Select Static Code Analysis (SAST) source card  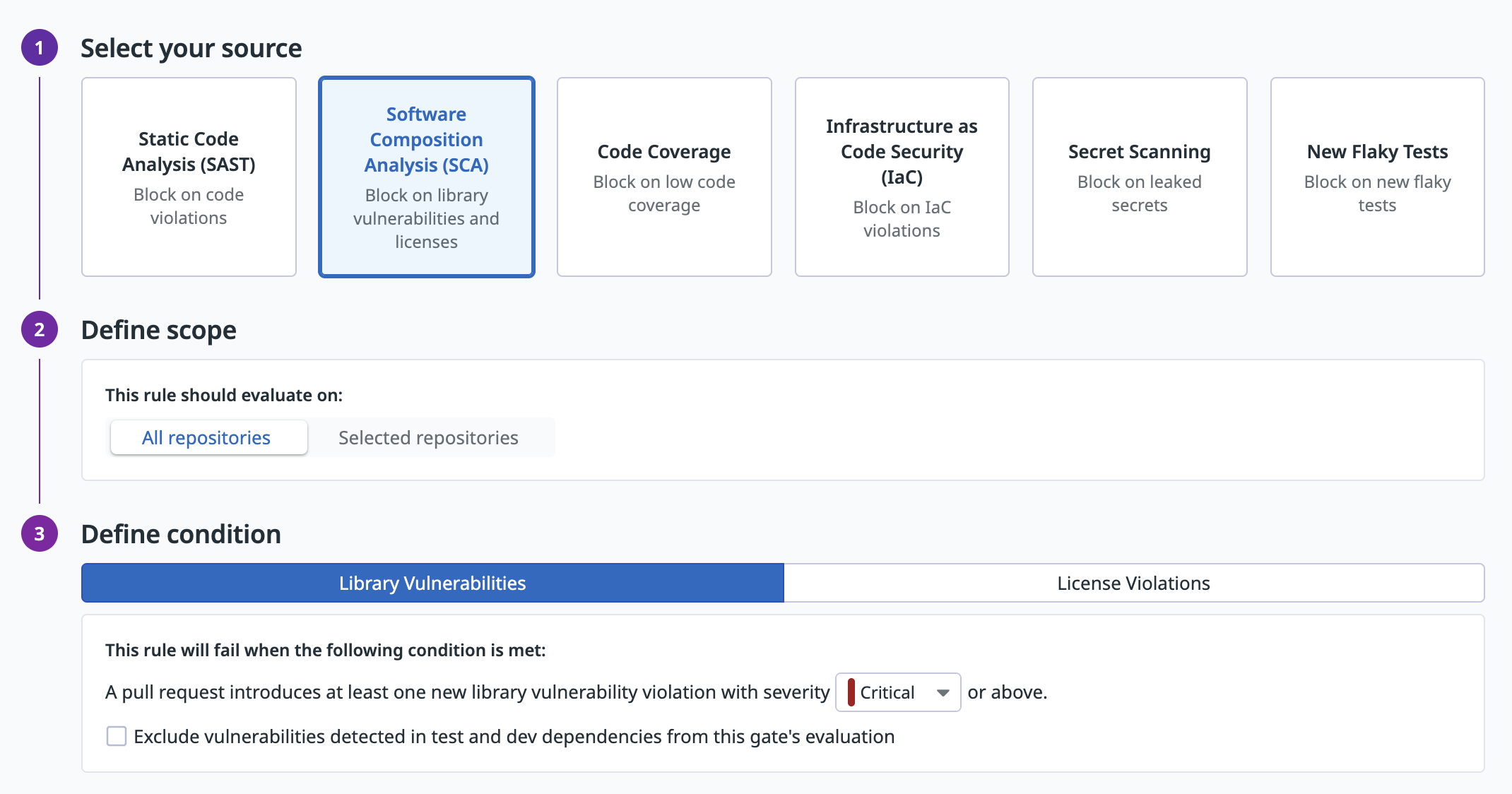tap(189, 177)
